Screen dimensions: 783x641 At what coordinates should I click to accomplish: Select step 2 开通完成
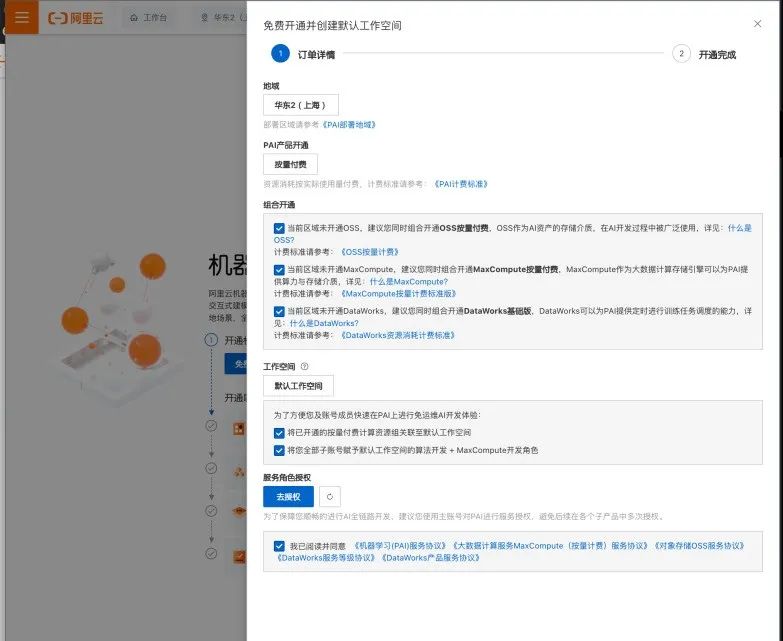(x=704, y=54)
